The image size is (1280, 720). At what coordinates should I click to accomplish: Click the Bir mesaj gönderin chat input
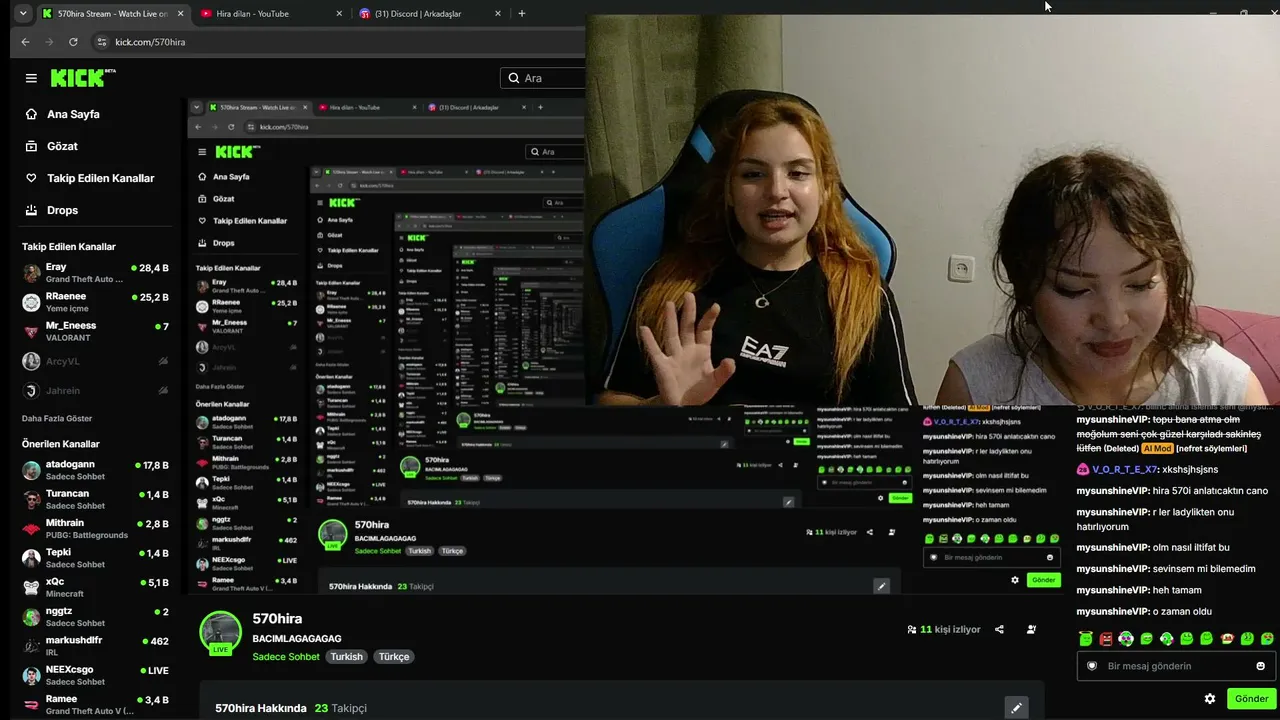click(x=1176, y=666)
